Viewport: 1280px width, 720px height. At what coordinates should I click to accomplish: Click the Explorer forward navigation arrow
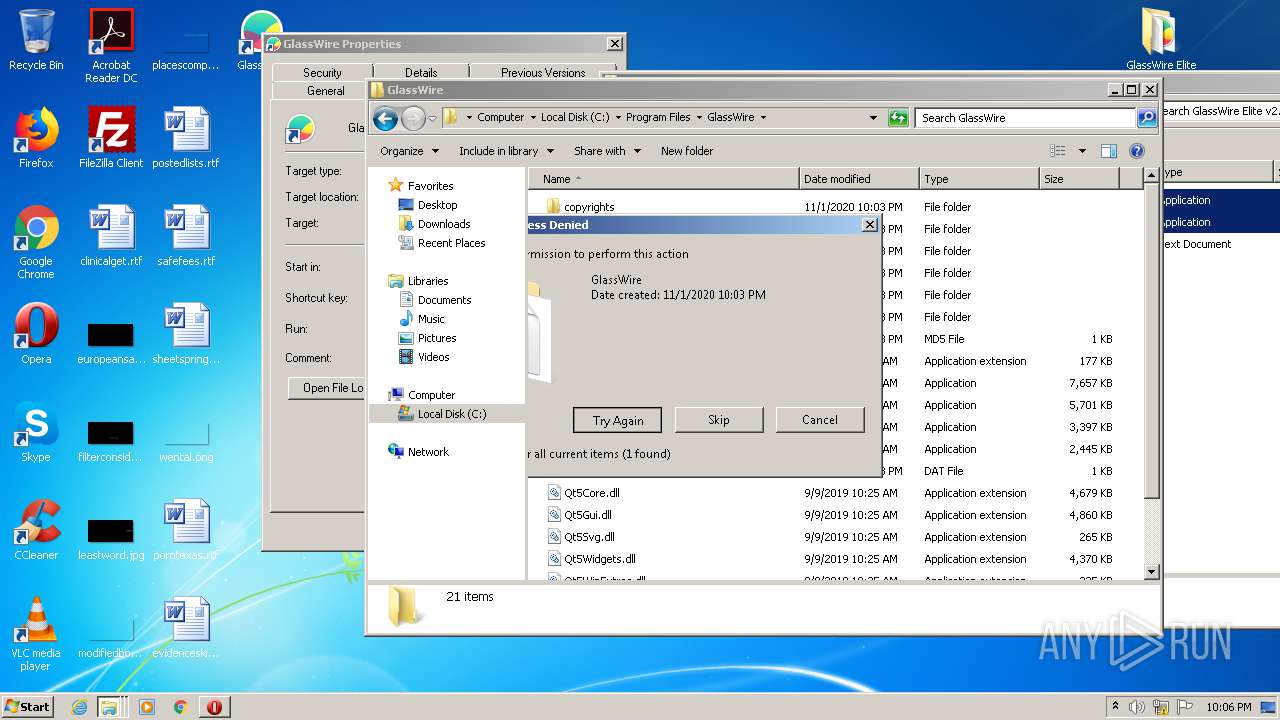pyautogui.click(x=412, y=118)
